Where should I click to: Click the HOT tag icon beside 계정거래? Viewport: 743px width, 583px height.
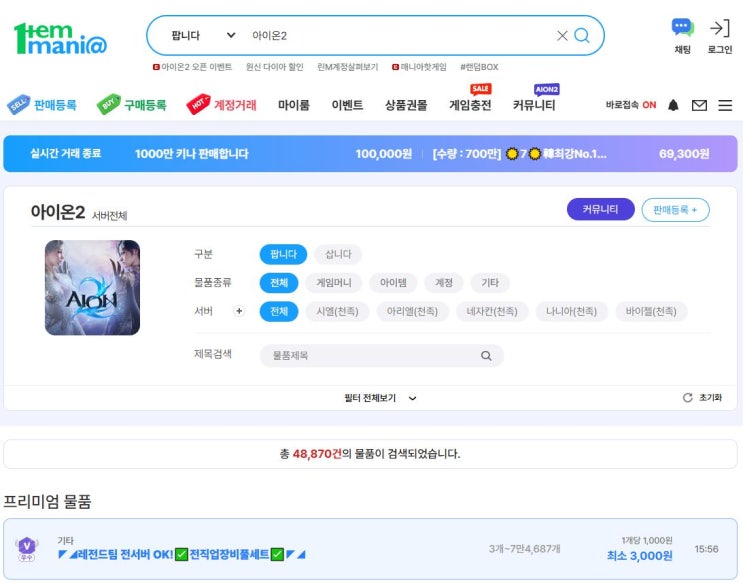[198, 104]
